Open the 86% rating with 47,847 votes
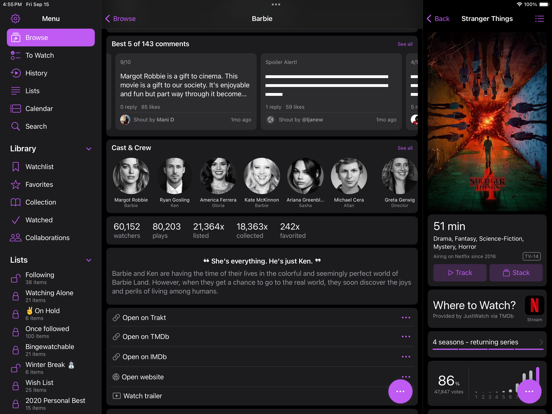 [x=448, y=384]
